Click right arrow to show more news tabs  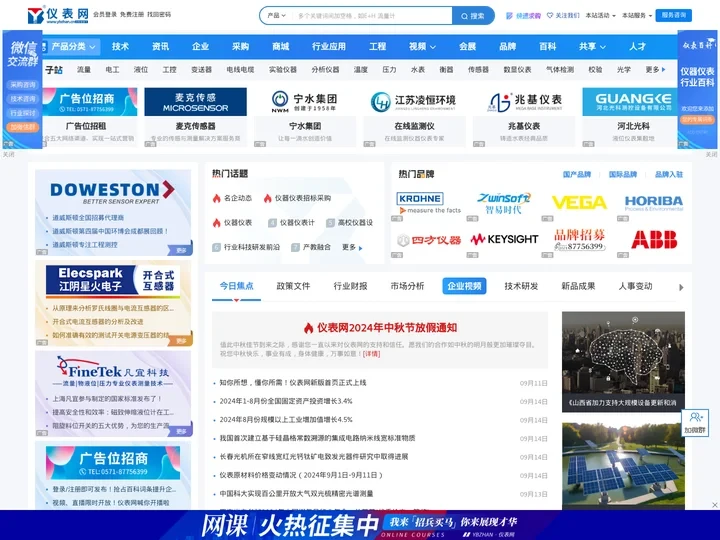click(x=681, y=287)
